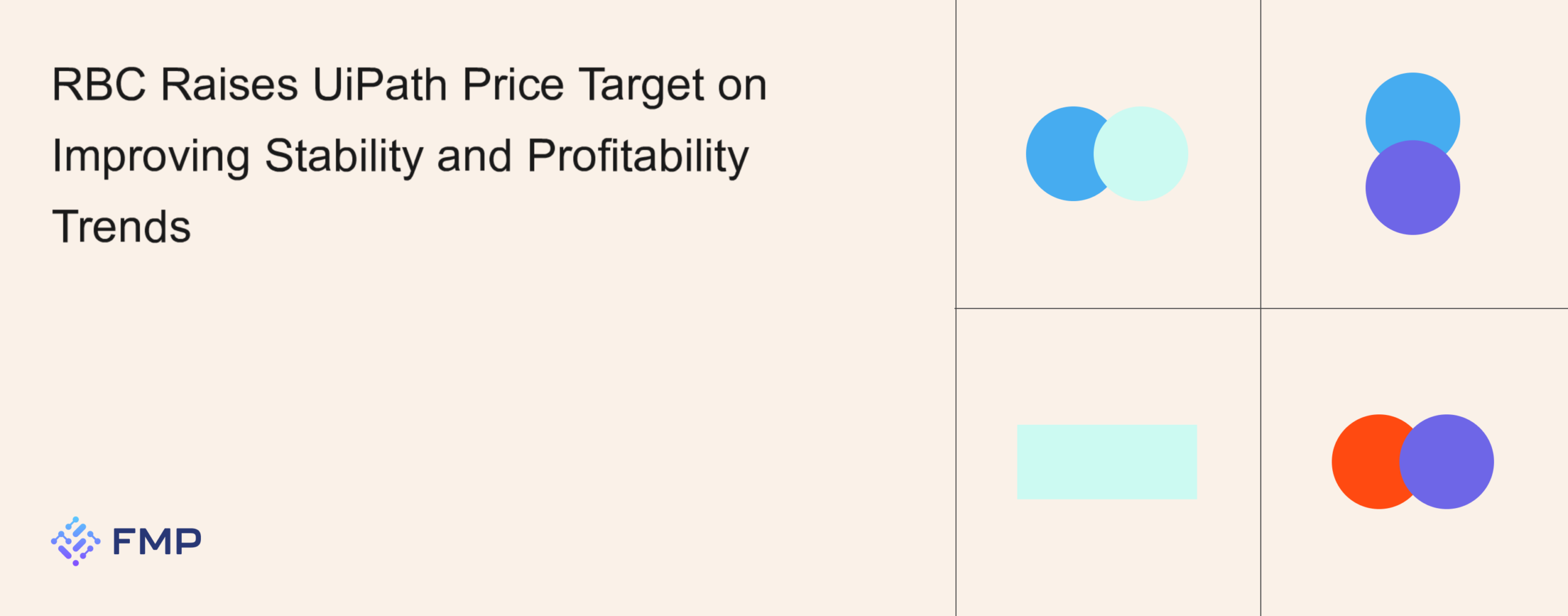This screenshot has height=616, width=1568.
Task: Click the word "Target" in the headline
Action: 642,86
